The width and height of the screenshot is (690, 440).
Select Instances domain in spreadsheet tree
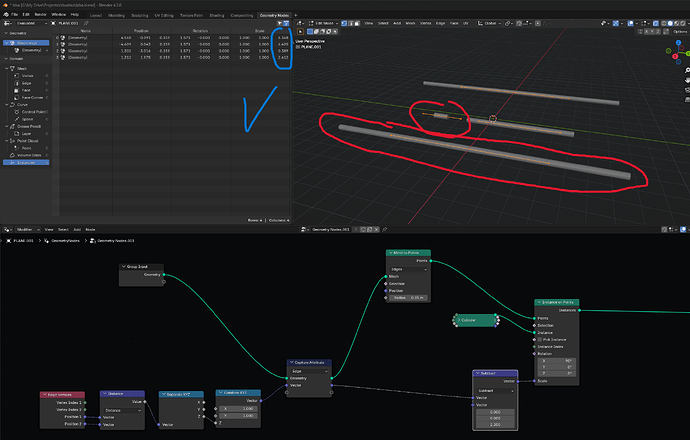pos(26,162)
